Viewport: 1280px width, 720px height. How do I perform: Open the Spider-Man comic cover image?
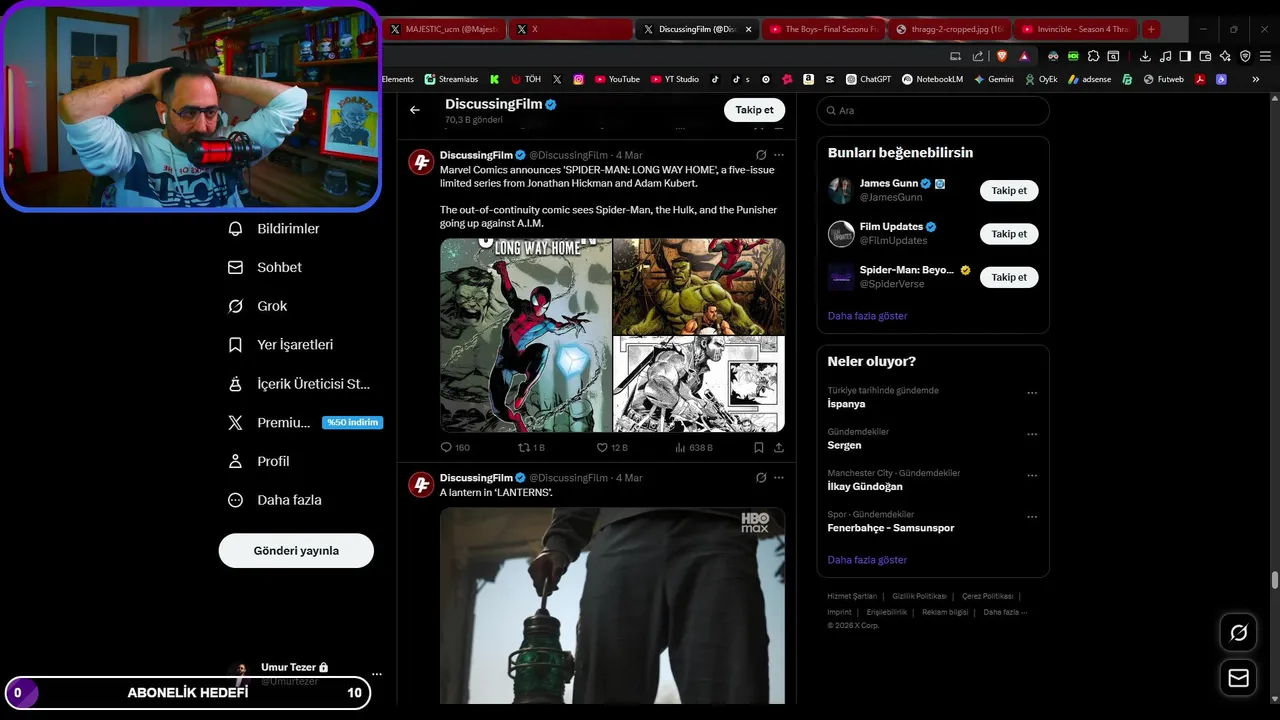526,335
